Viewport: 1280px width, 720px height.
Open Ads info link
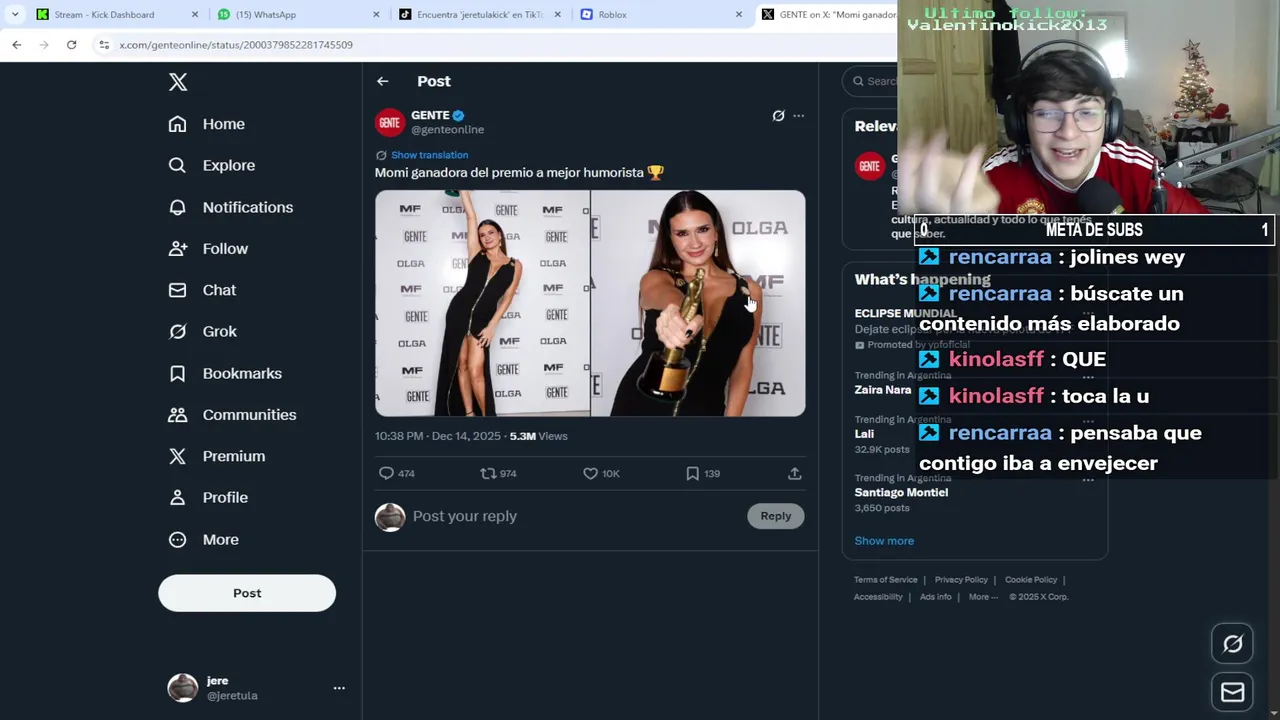pyautogui.click(x=936, y=597)
